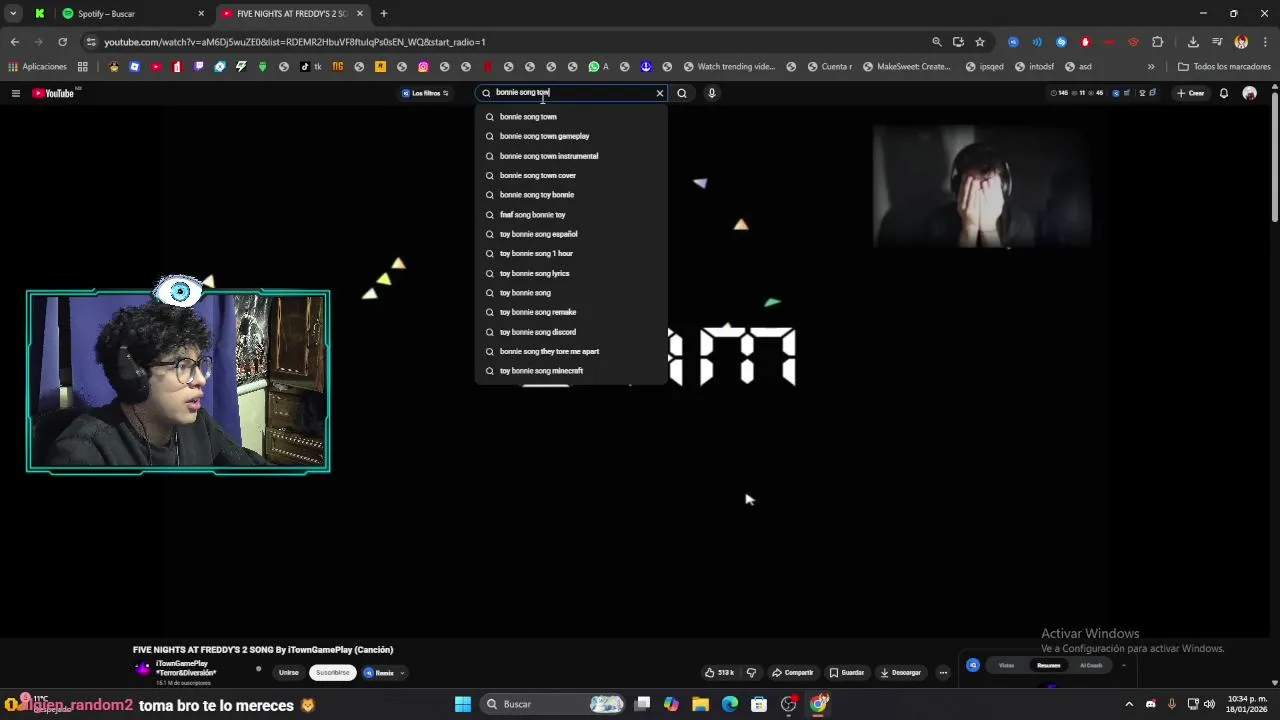Share the video via Compartir
This screenshot has height=720, width=1280.
pos(793,673)
